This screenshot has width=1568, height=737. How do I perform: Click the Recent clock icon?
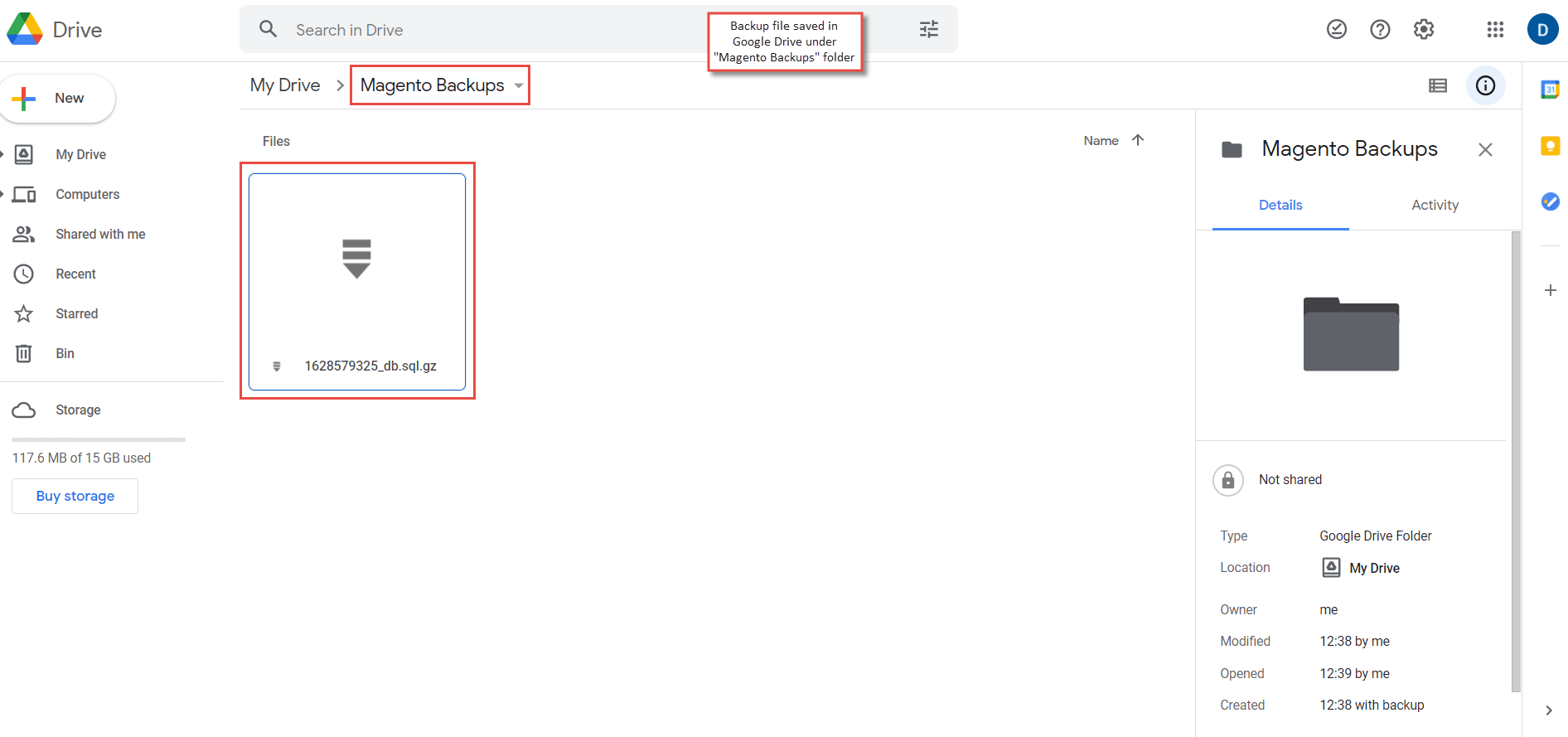point(24,274)
